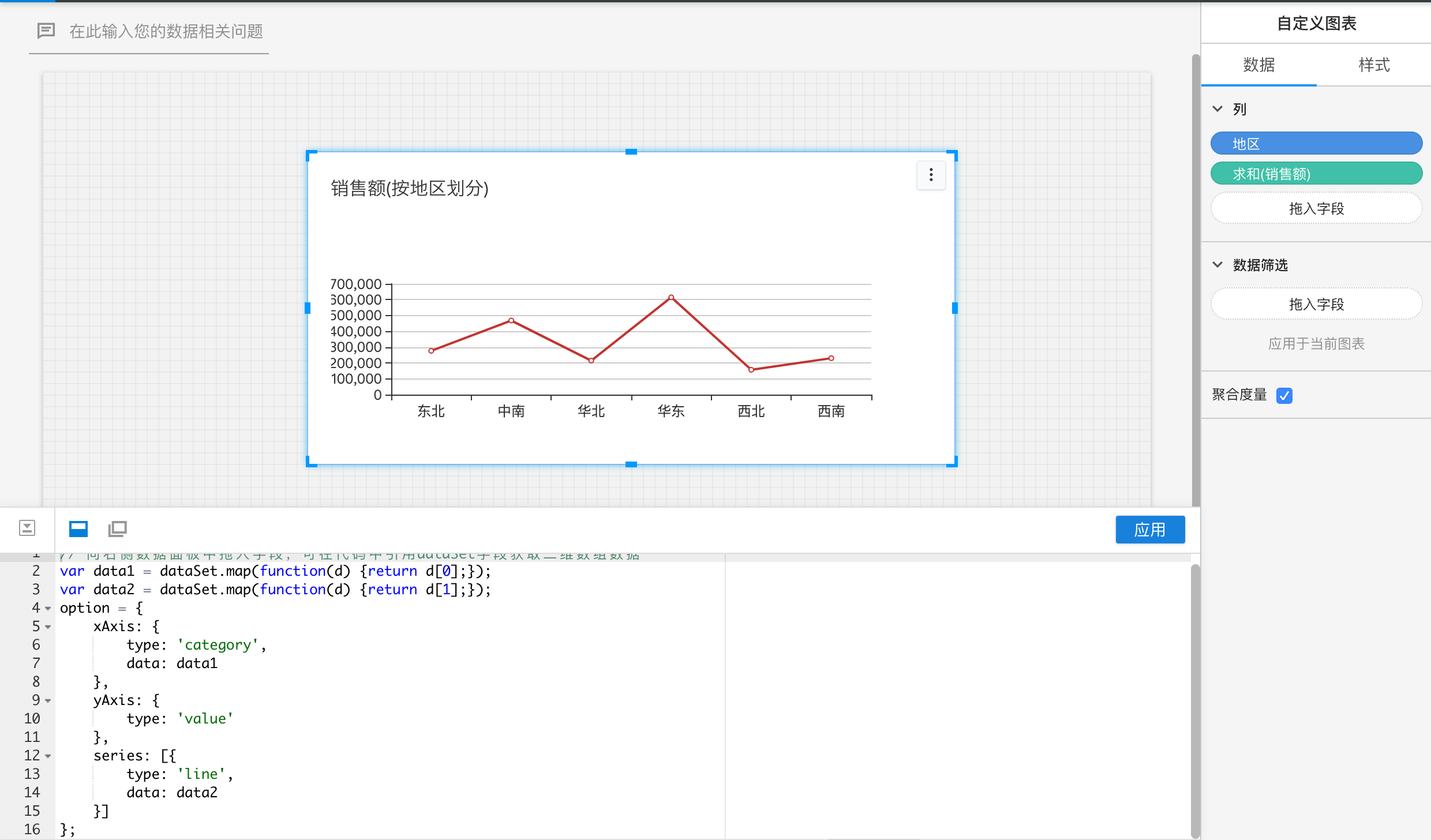1431x840 pixels.
Task: Fold the xAxis block at line 5
Action: coord(48,627)
